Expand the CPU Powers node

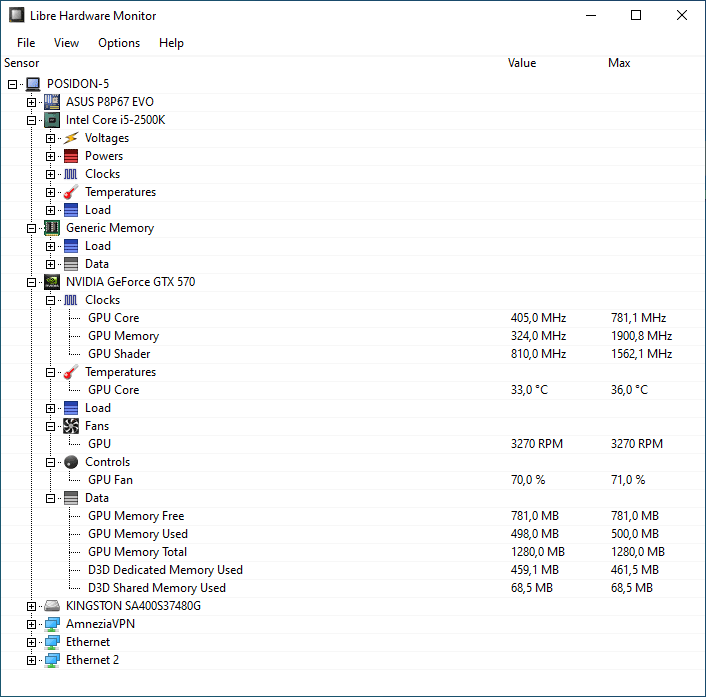(x=50, y=156)
